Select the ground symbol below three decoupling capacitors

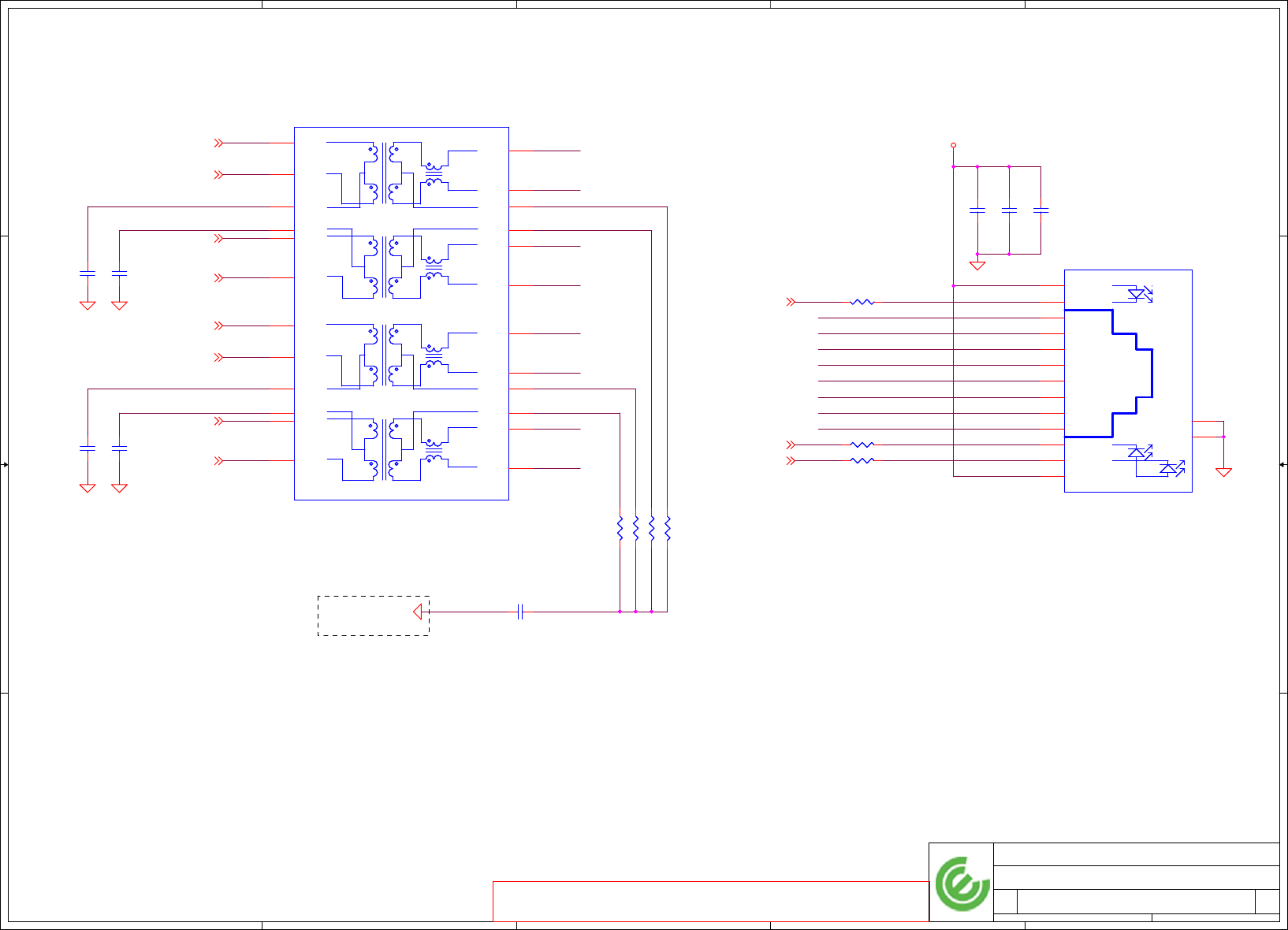click(977, 266)
